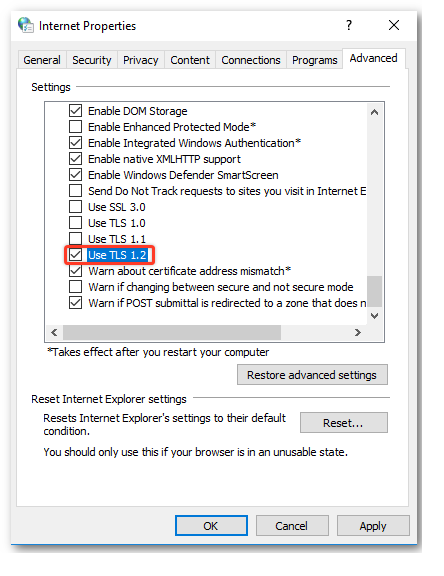Uncheck Enable DOM Storage
Image resolution: width=444 pixels, height=576 pixels.
(76, 111)
